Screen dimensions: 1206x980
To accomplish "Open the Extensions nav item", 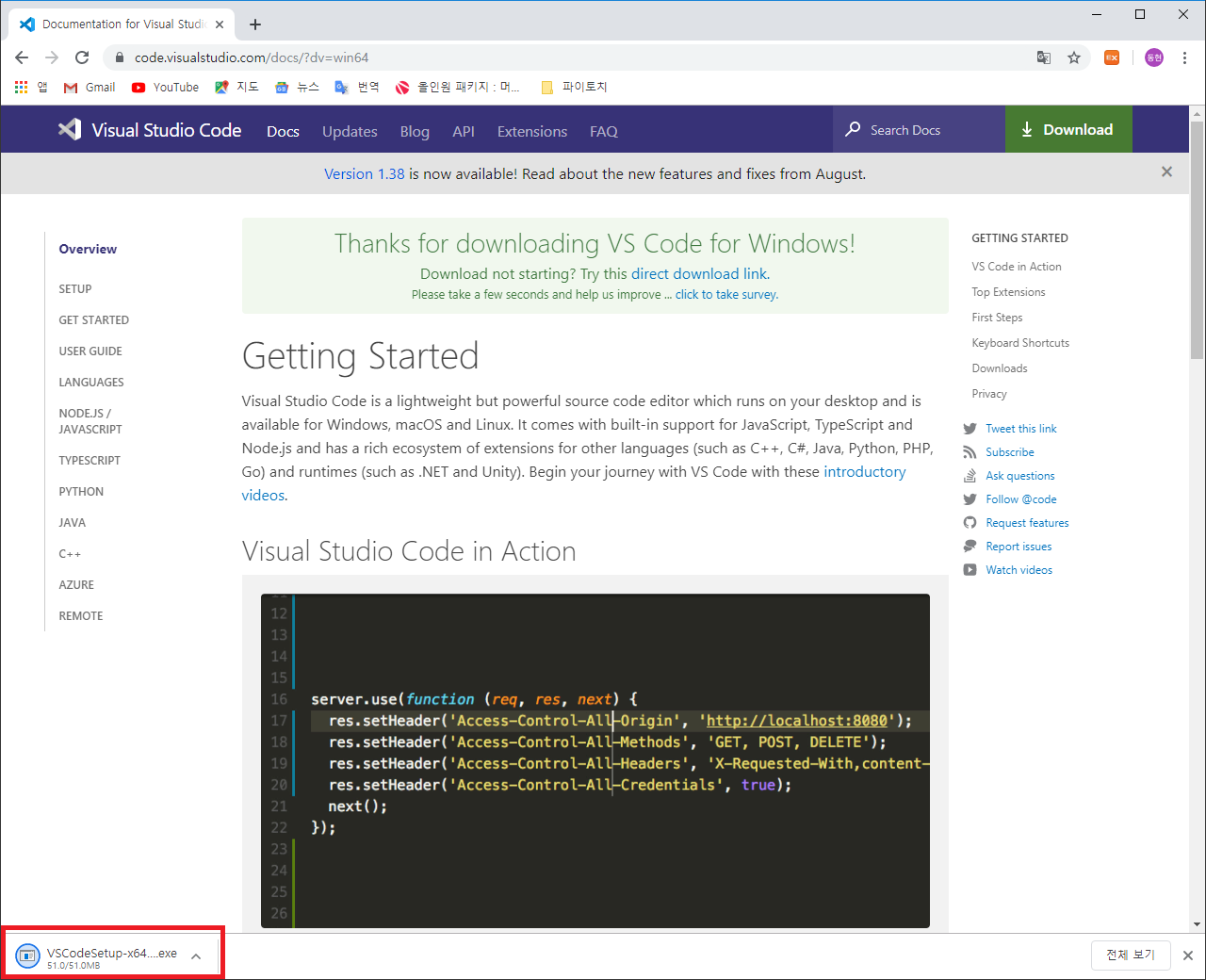I will click(532, 131).
